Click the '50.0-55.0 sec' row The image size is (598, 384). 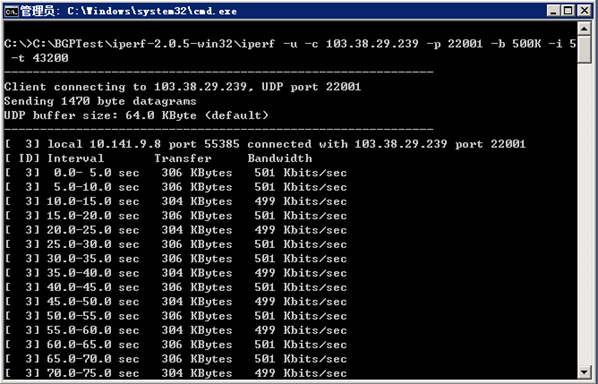(176, 316)
